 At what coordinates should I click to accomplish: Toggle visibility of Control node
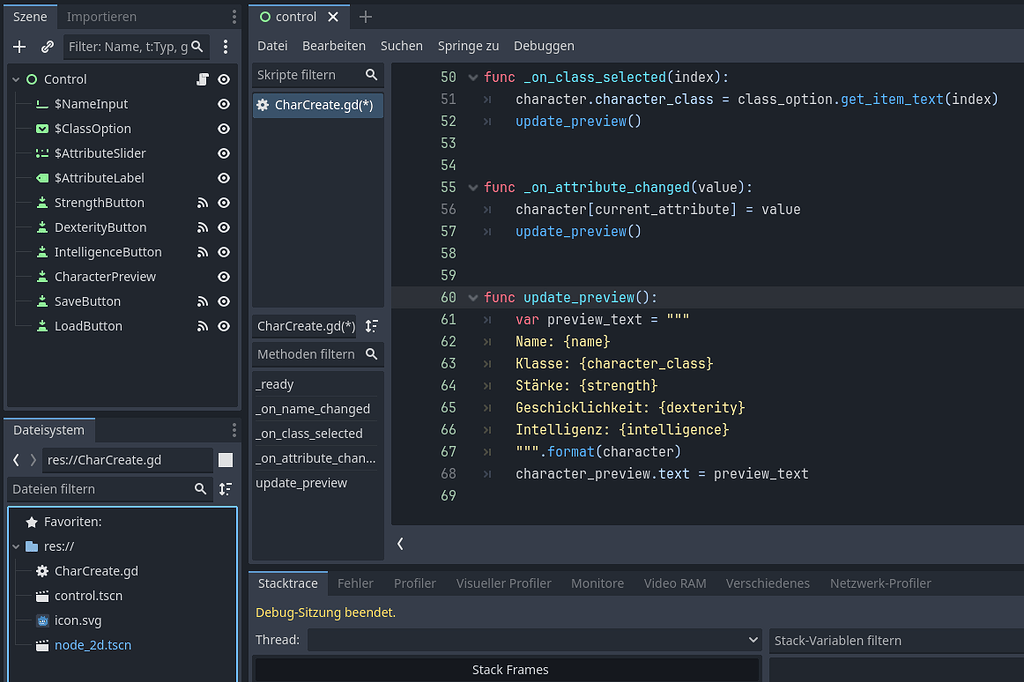223,79
